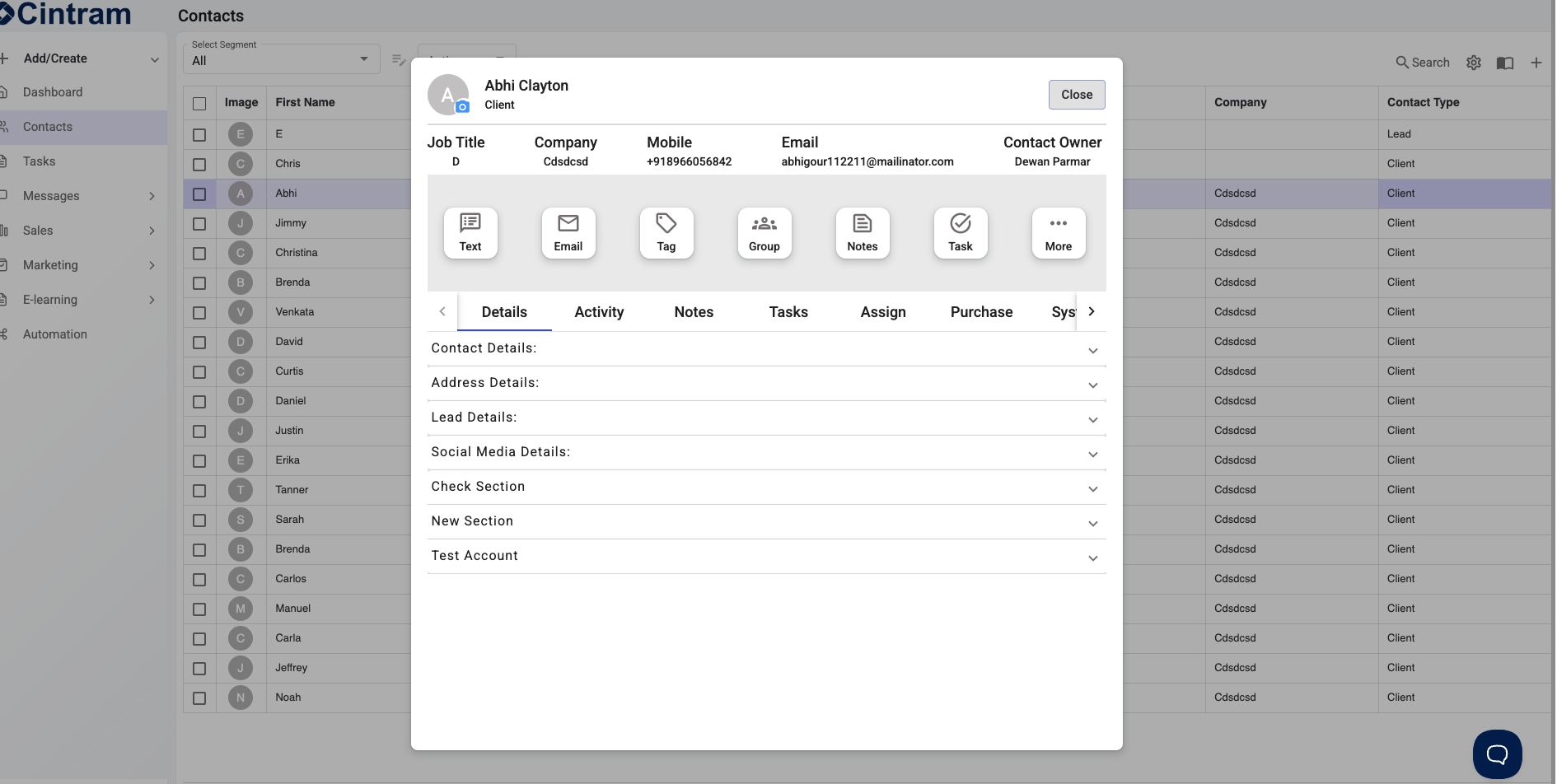This screenshot has width=1557, height=784.
Task: Tick the select-all checkbox in the header
Action: point(199,104)
